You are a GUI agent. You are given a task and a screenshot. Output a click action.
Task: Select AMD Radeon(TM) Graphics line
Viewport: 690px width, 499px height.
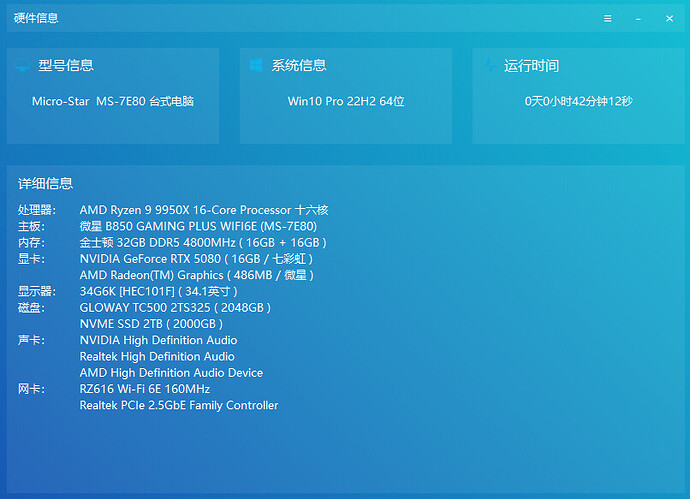[197, 275]
